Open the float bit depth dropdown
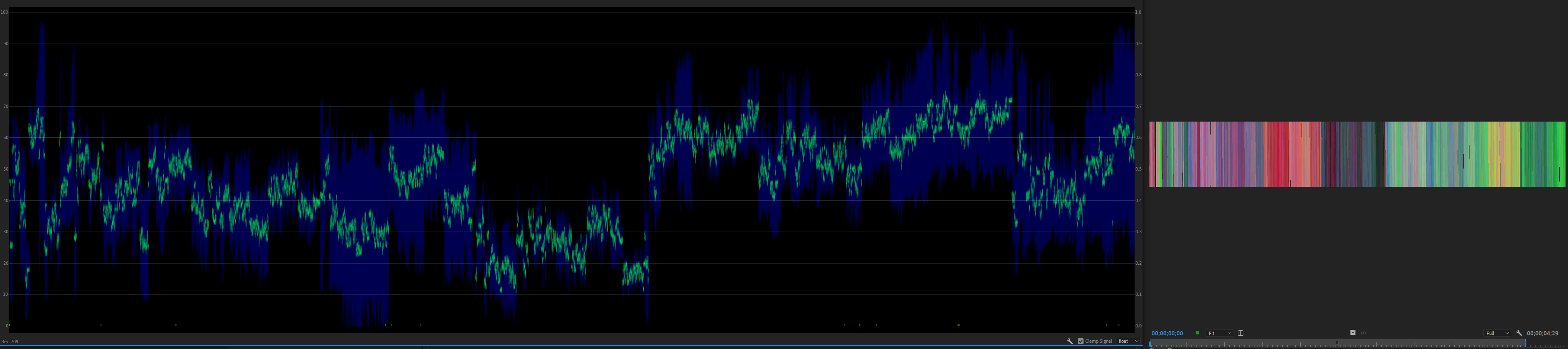Viewport: 1568px width, 349px height. coord(1128,341)
